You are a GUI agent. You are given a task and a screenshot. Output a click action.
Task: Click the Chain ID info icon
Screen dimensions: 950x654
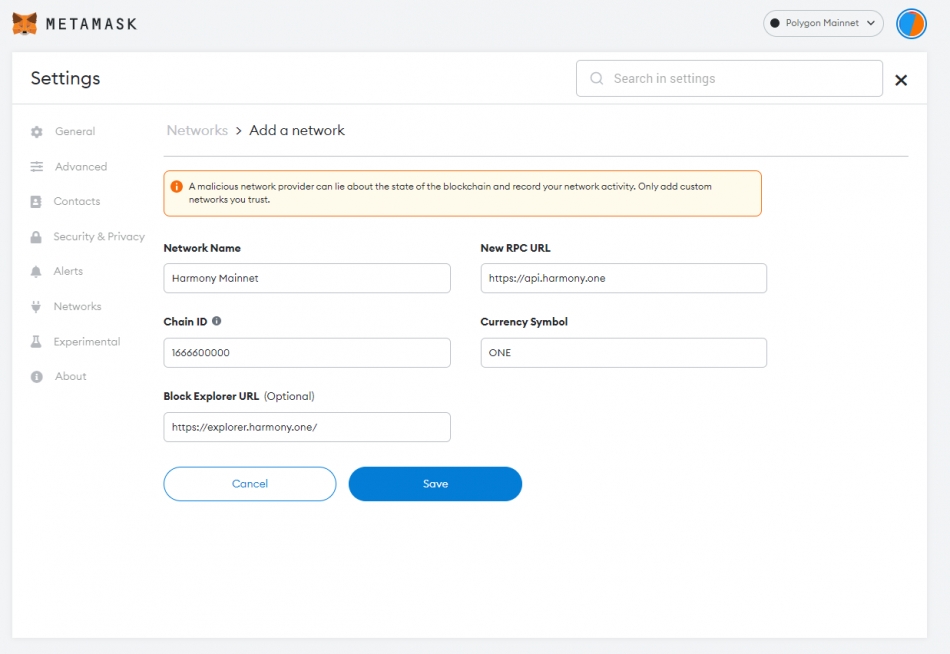pyautogui.click(x=216, y=321)
